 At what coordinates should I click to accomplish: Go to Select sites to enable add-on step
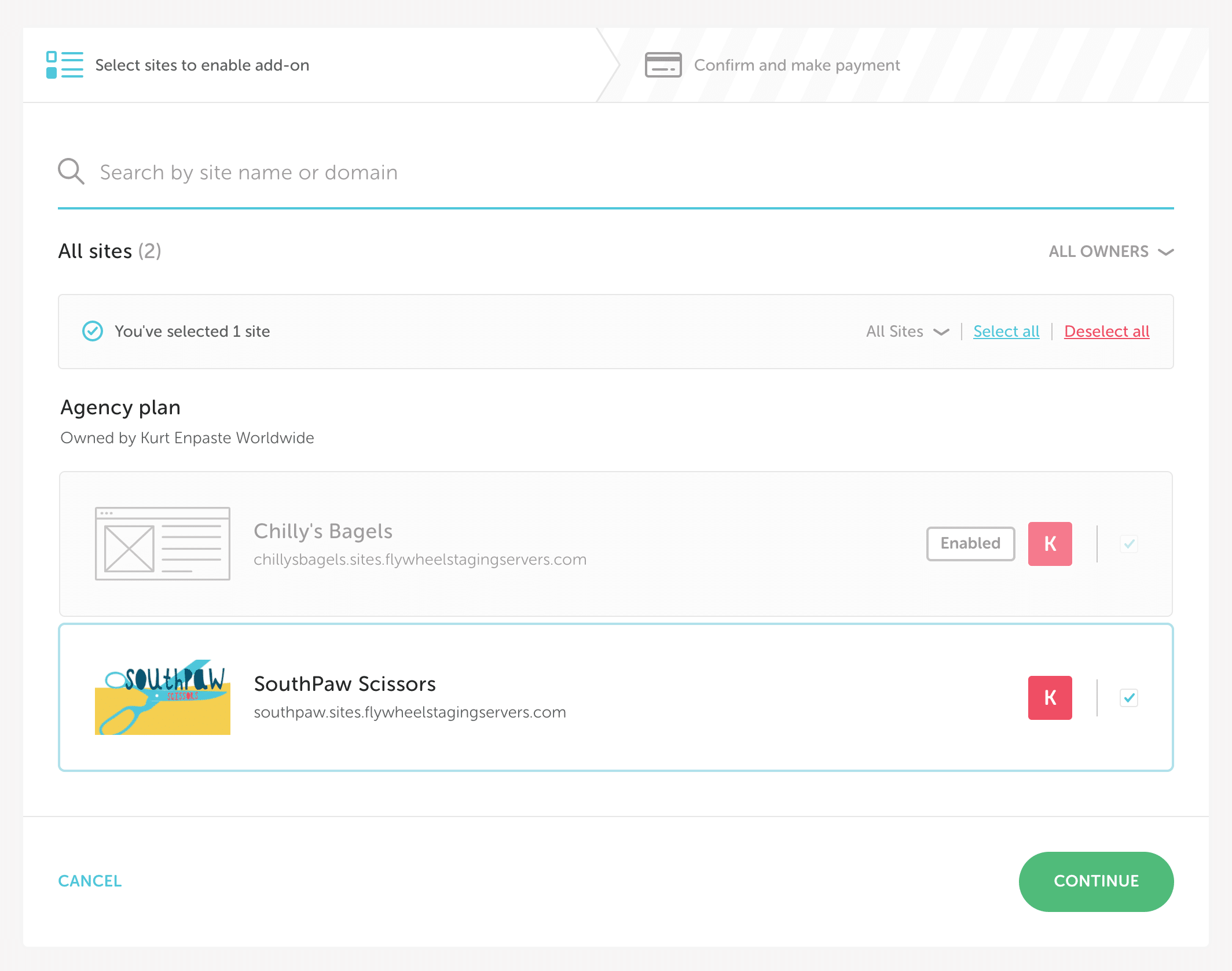click(202, 65)
